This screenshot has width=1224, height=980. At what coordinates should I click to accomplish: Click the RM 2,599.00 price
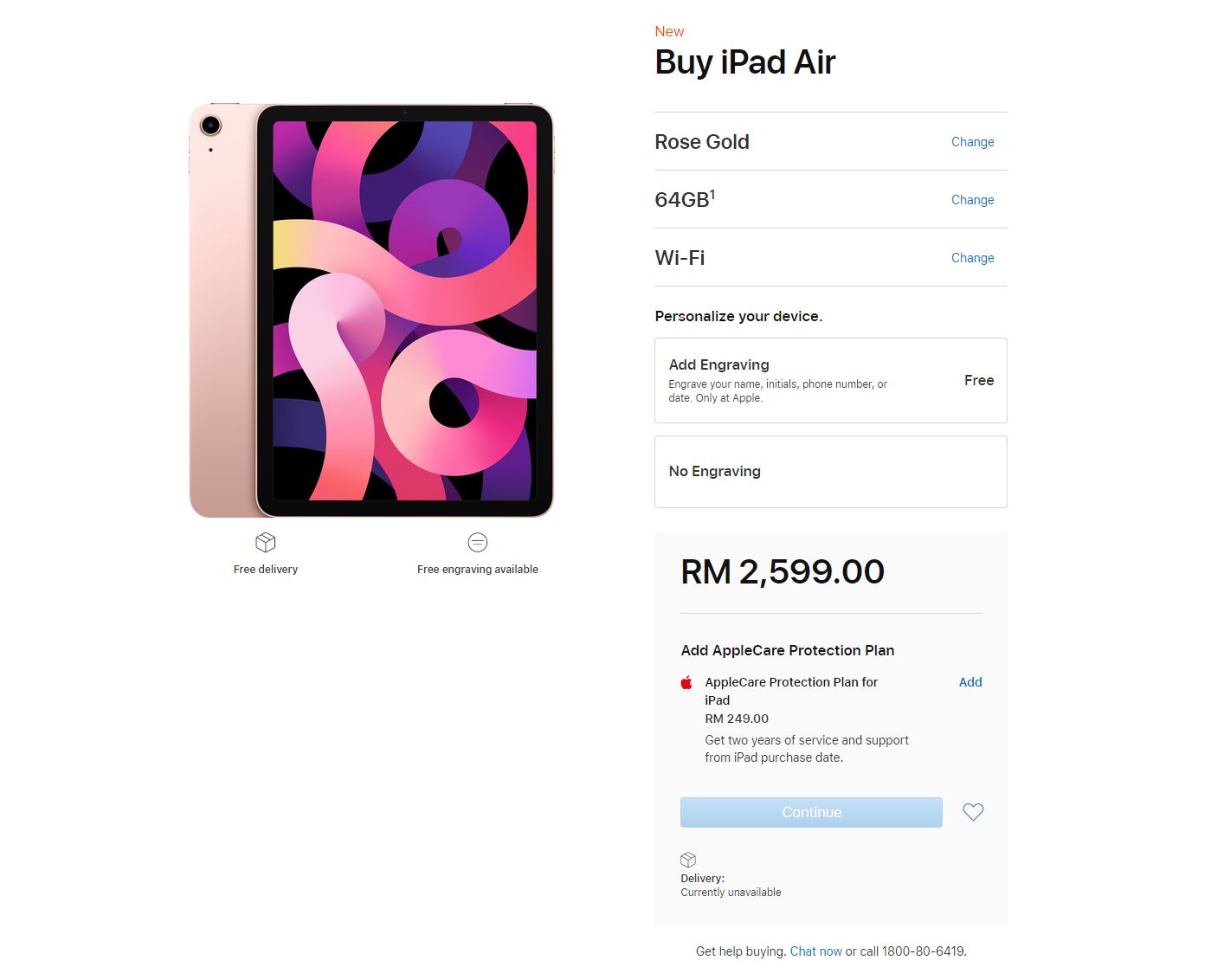783,572
